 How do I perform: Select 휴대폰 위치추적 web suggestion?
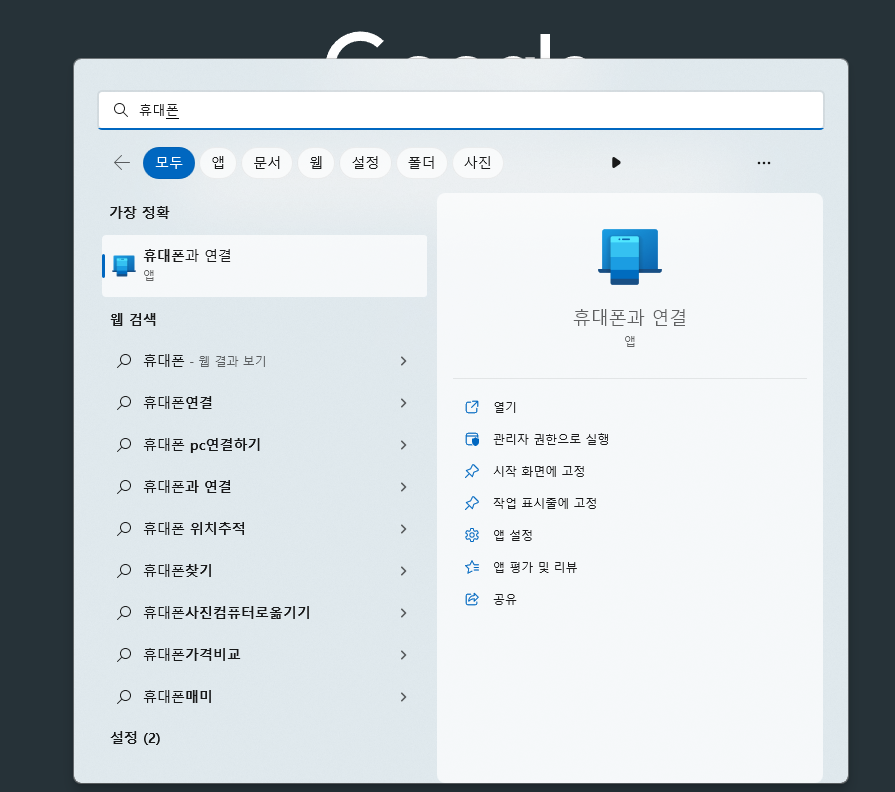(264, 528)
